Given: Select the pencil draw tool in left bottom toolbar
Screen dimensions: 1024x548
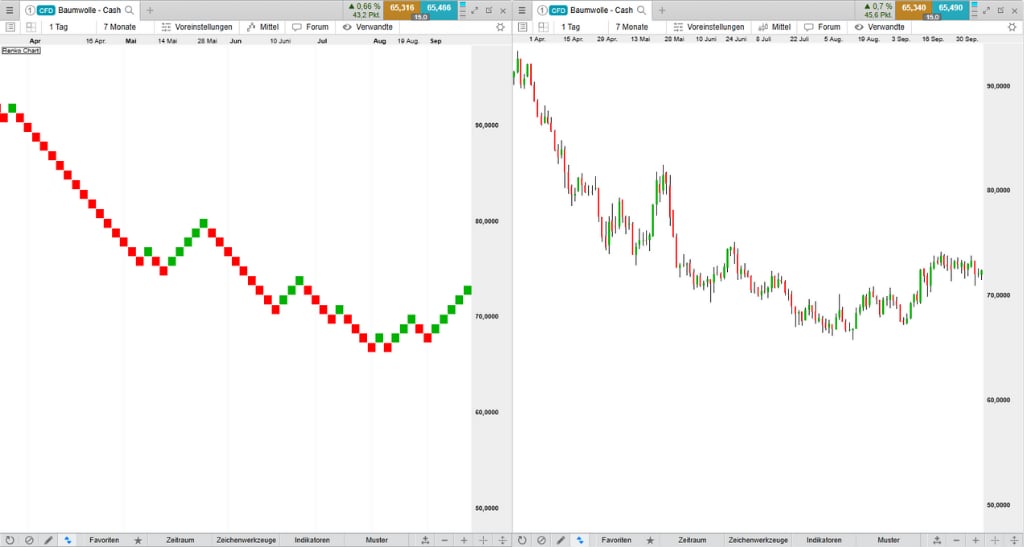Looking at the screenshot, I should pos(48,540).
